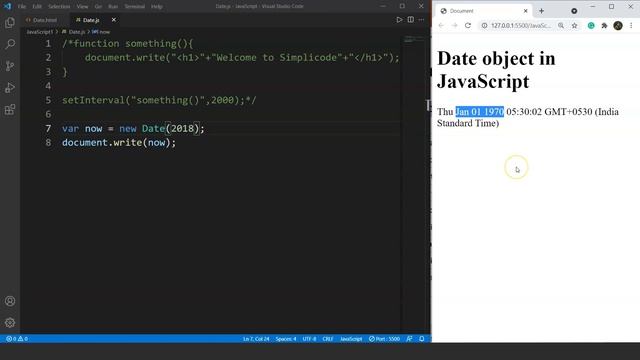Open the Terminal menu
The width and height of the screenshot is (640, 360).
(x=135, y=7)
